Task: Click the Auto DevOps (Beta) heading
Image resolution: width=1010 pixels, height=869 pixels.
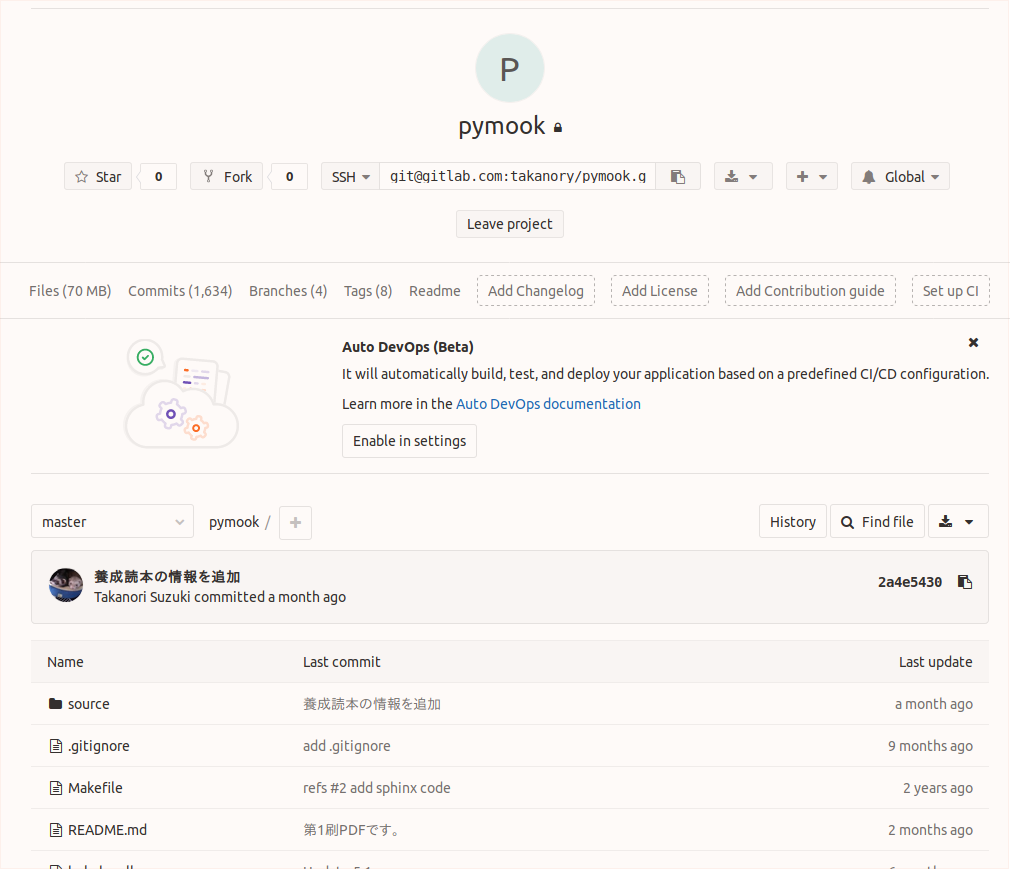Action: pyautogui.click(x=408, y=347)
